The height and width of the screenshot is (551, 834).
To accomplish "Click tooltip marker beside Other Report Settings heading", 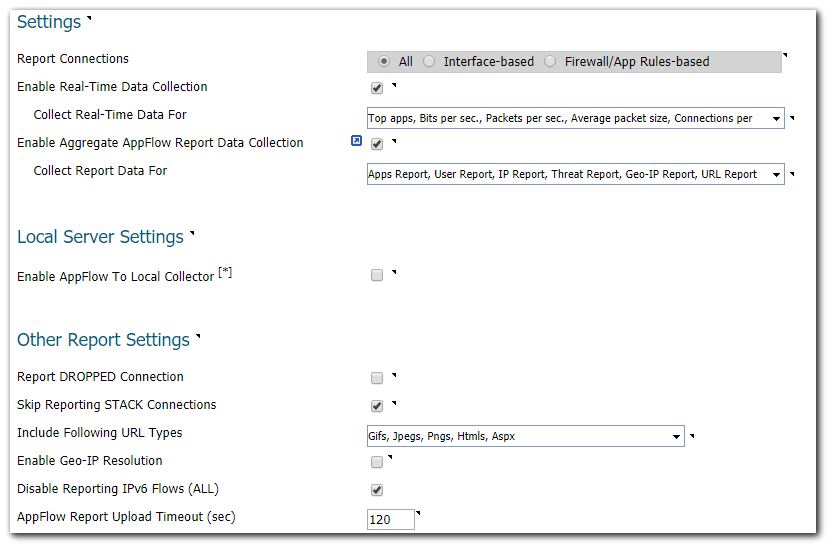I will click(x=198, y=336).
